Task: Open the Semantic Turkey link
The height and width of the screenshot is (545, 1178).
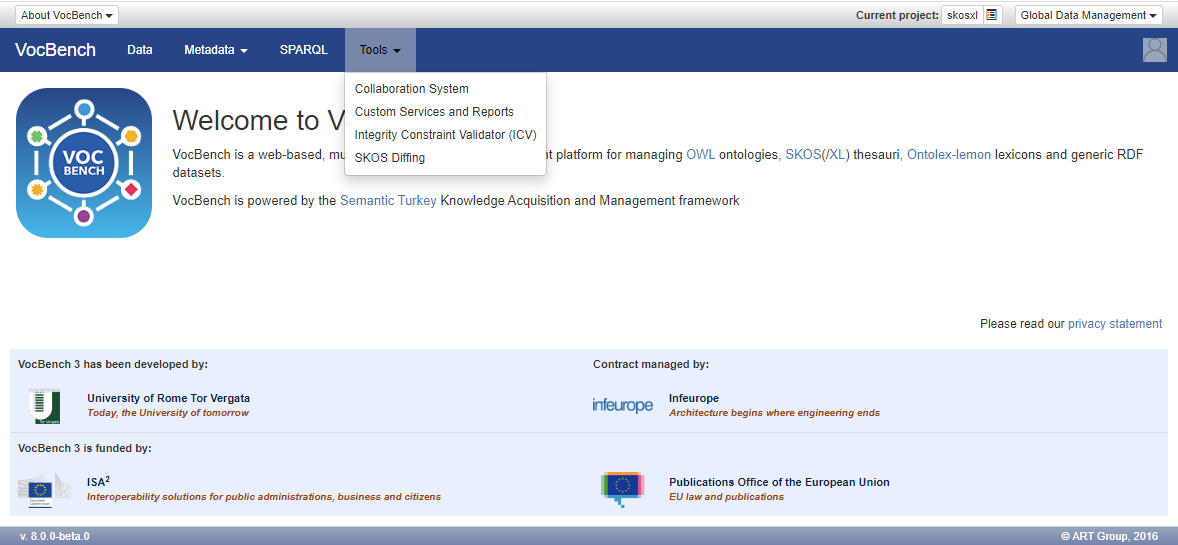Action: pos(388,201)
